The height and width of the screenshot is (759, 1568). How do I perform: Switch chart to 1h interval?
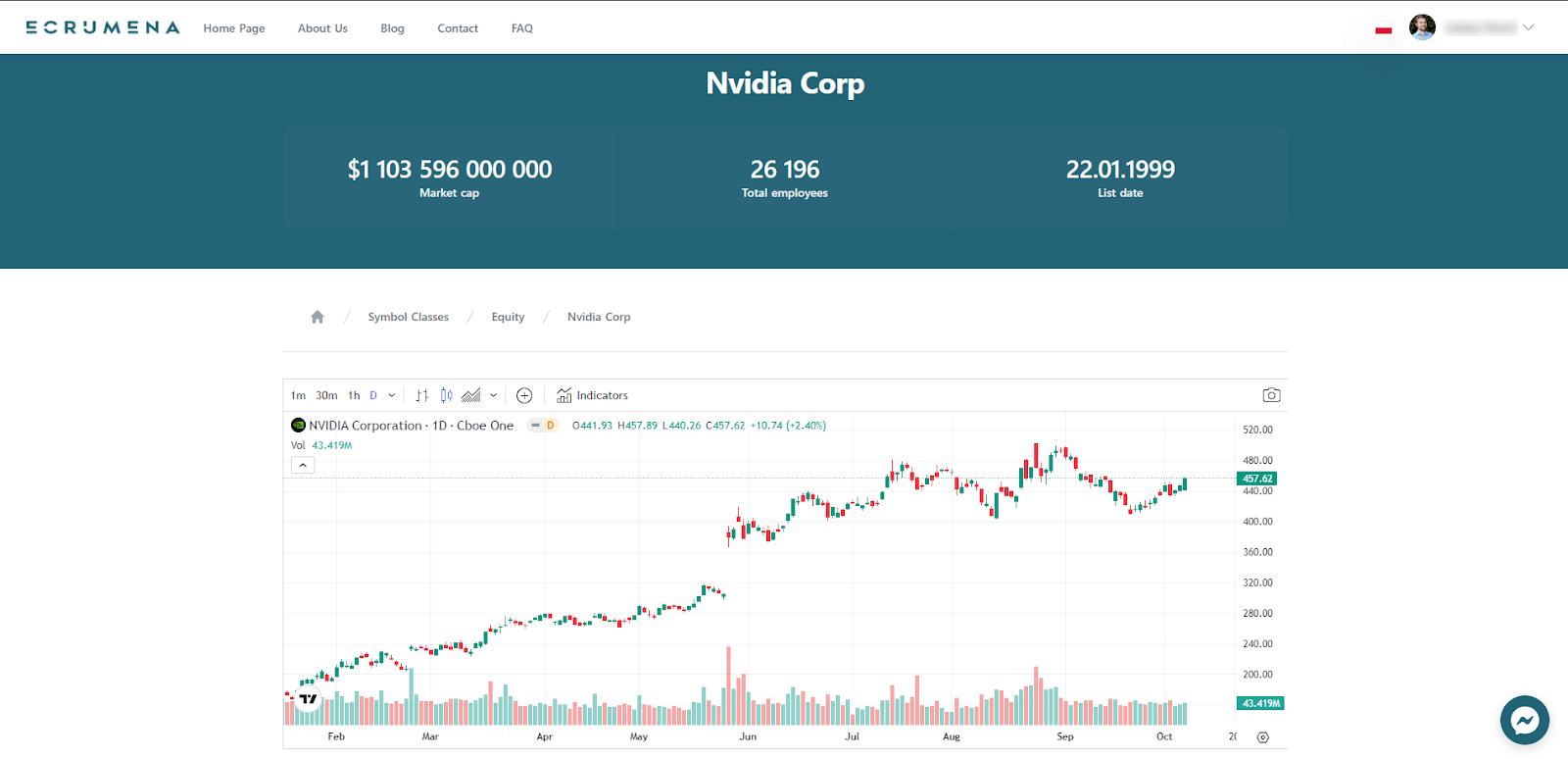pyautogui.click(x=354, y=395)
